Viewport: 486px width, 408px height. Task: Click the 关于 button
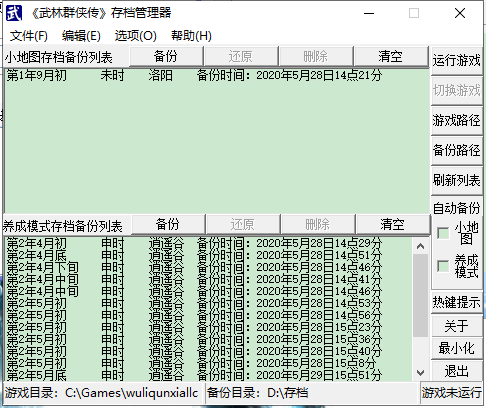click(457, 326)
